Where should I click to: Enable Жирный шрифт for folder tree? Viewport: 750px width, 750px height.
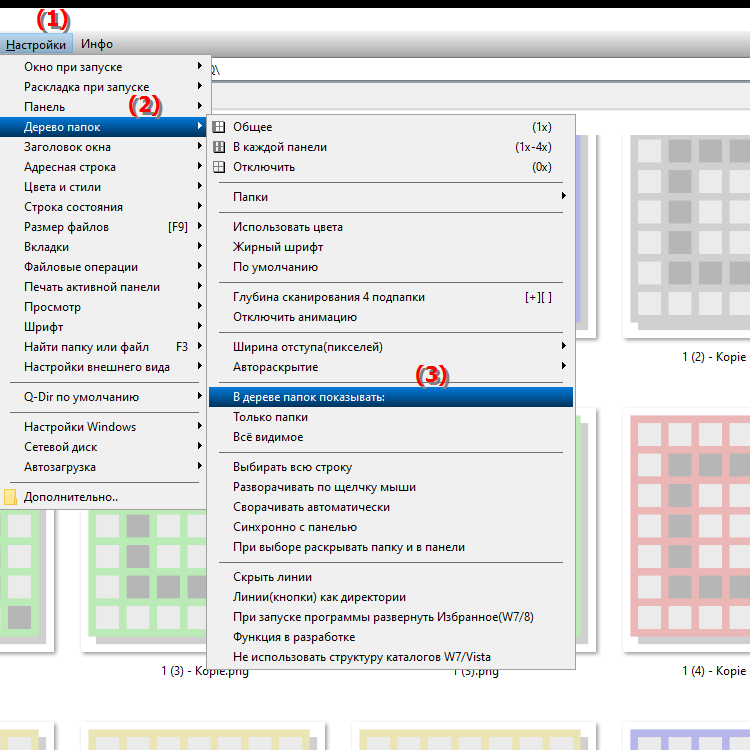(277, 247)
